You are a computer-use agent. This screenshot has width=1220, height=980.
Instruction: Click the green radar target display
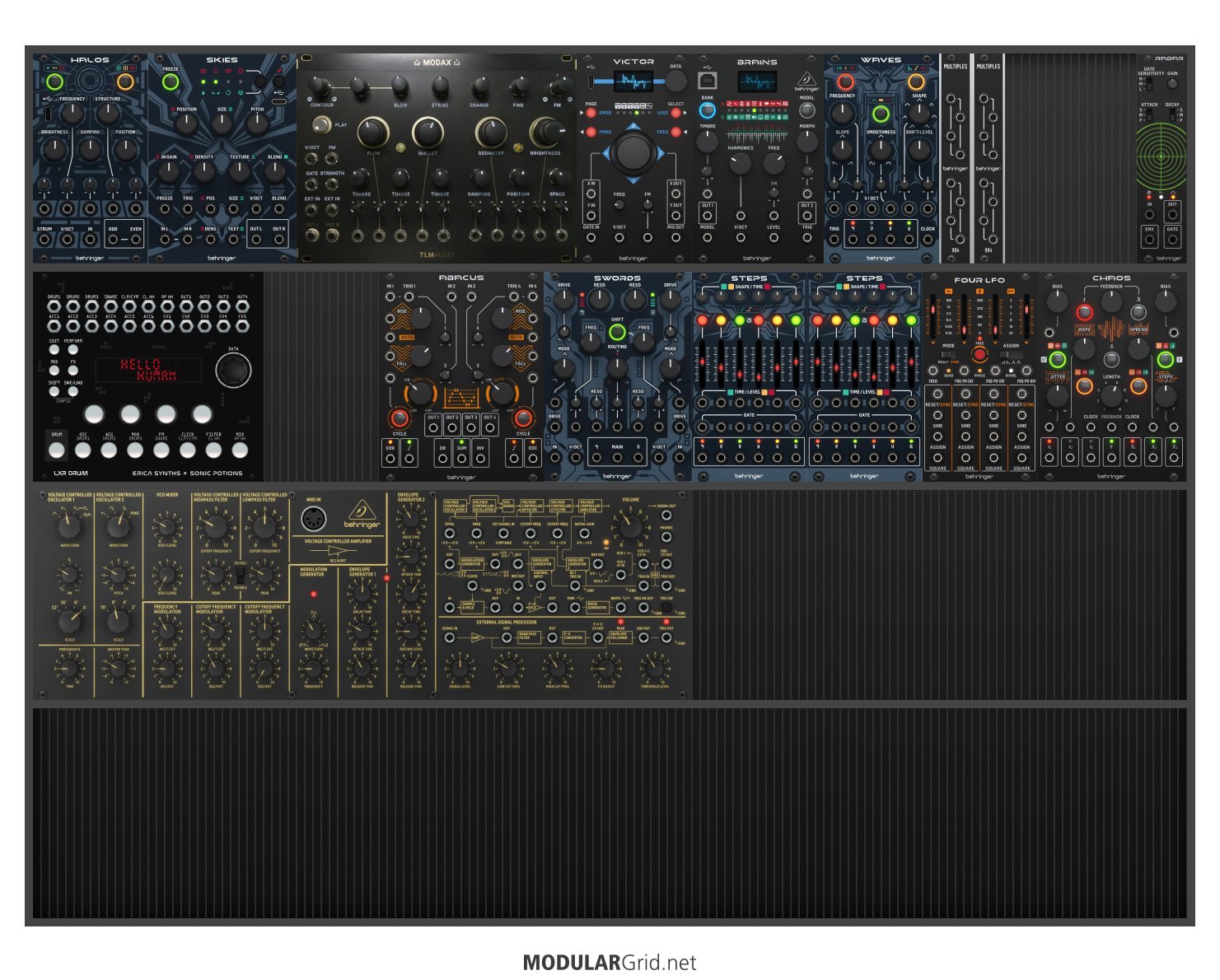1162,156
